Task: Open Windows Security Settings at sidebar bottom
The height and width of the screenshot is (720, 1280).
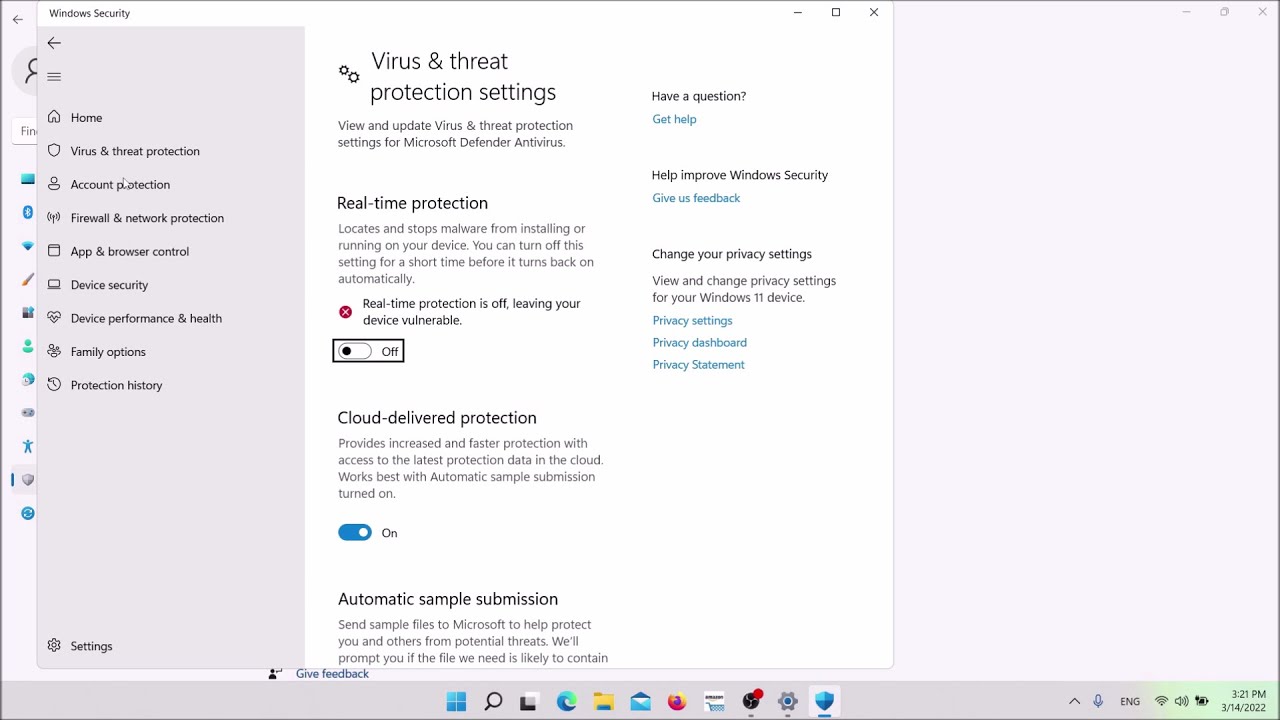Action: pyautogui.click(x=91, y=646)
